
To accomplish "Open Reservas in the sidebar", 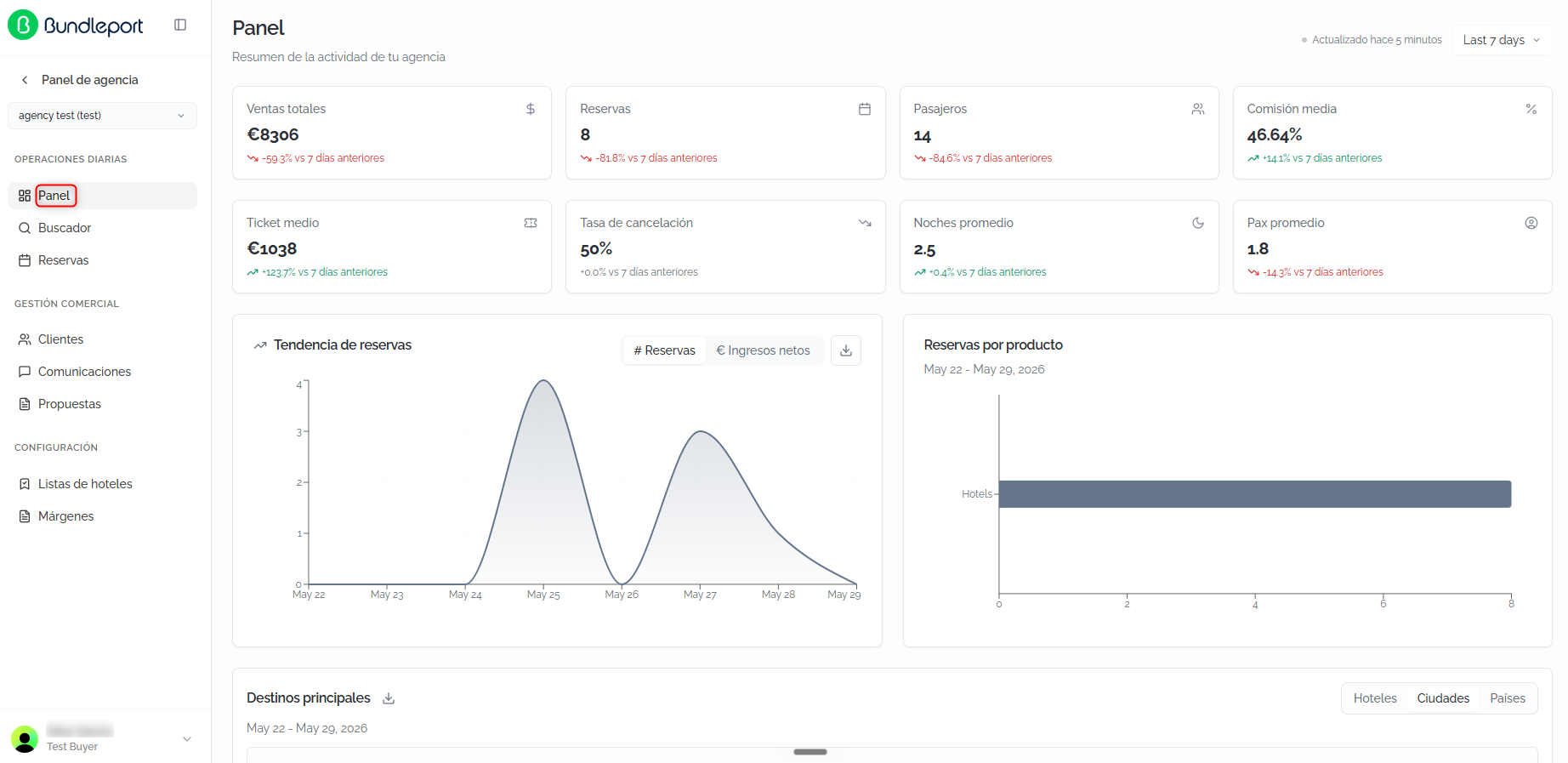I will pos(102,260).
